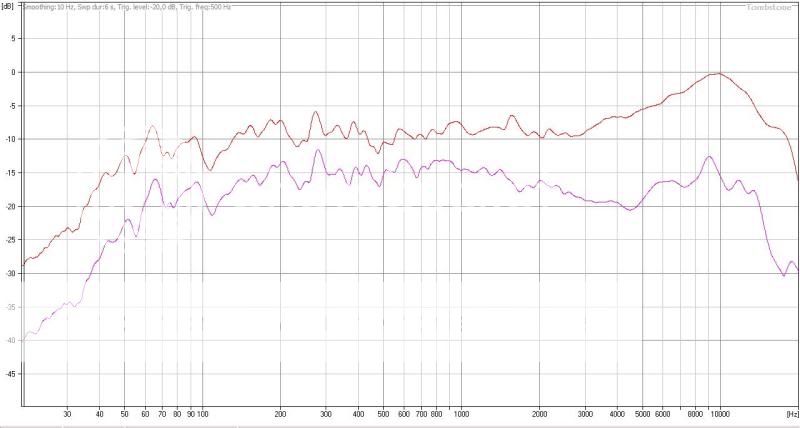Screen dimensions: 800x428
Task: Click the -45 label on dB axis
Action: tap(10, 374)
